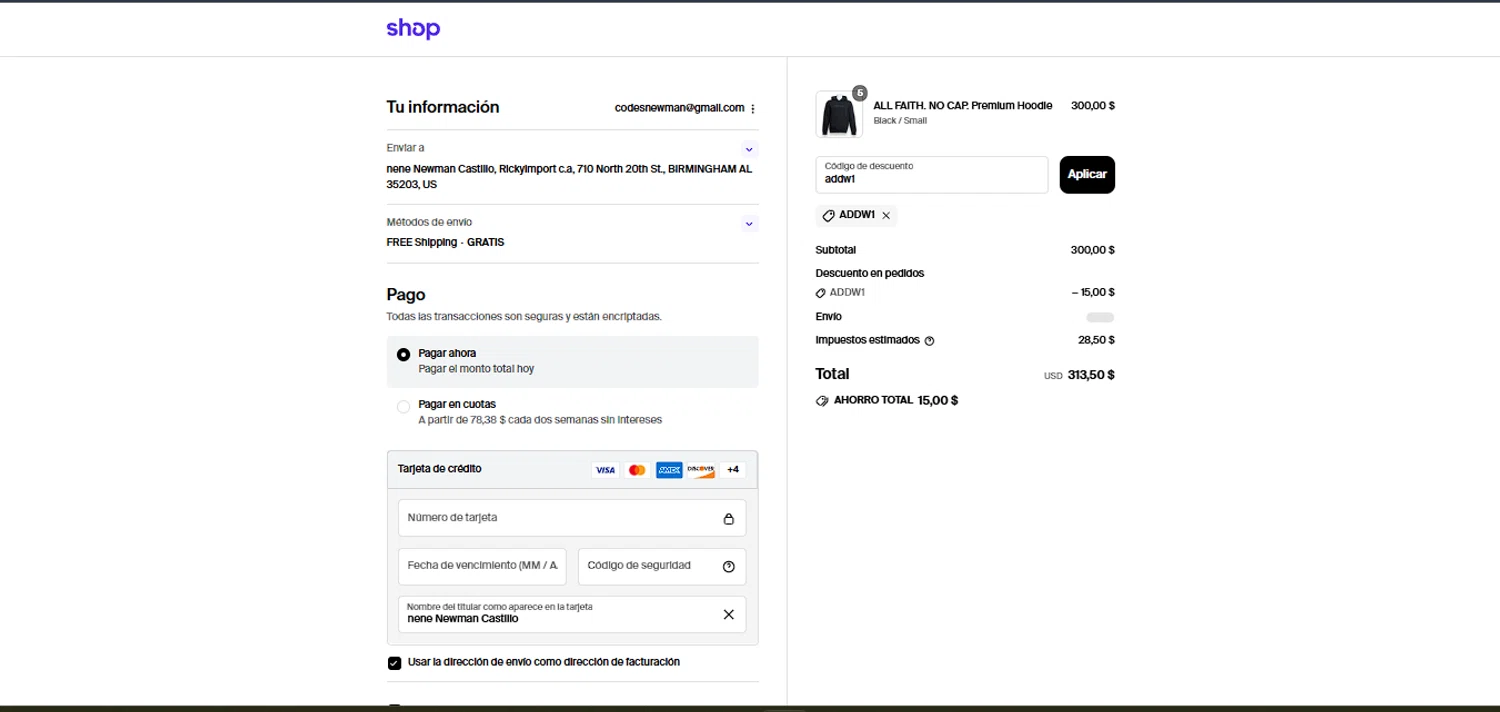The height and width of the screenshot is (712, 1500).
Task: Click the Mastercard icon
Action: [x=637, y=470]
